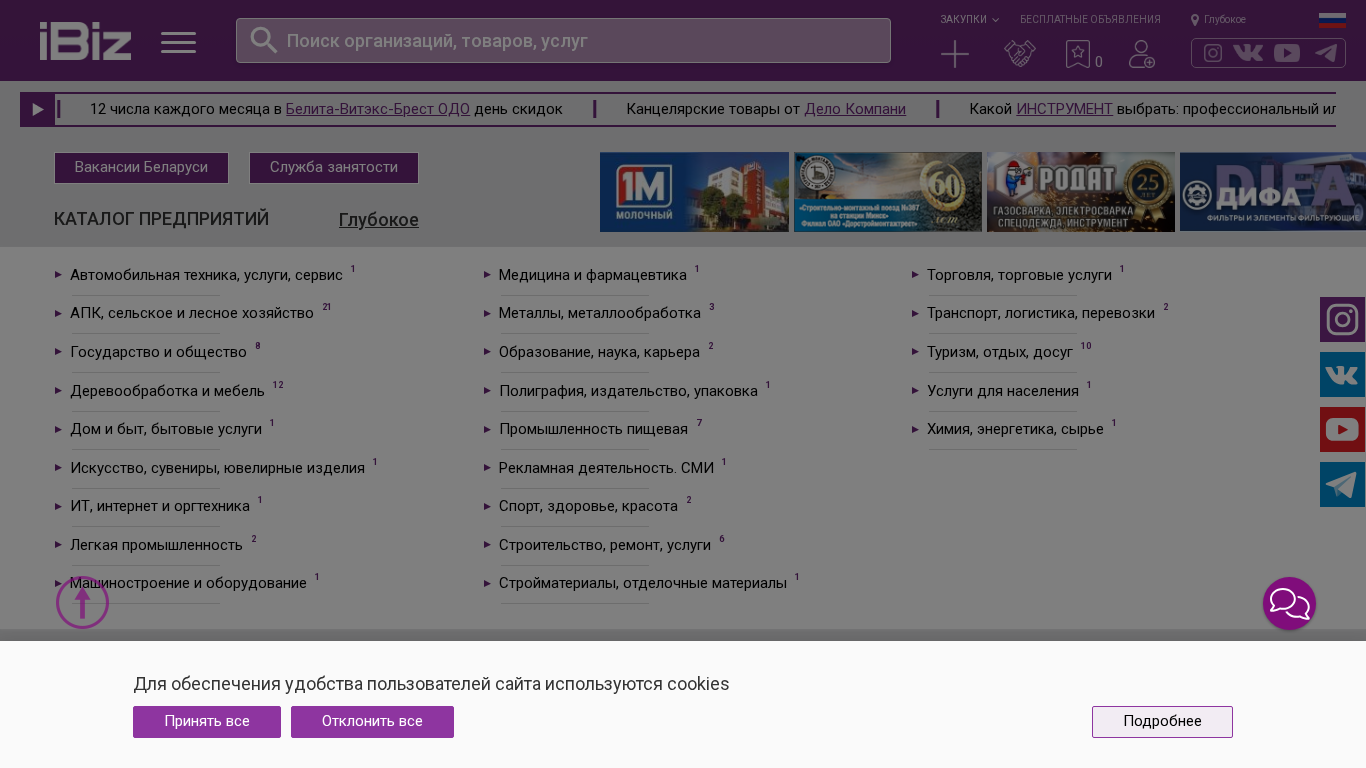Open Образование, наука, карьера category

click(599, 352)
